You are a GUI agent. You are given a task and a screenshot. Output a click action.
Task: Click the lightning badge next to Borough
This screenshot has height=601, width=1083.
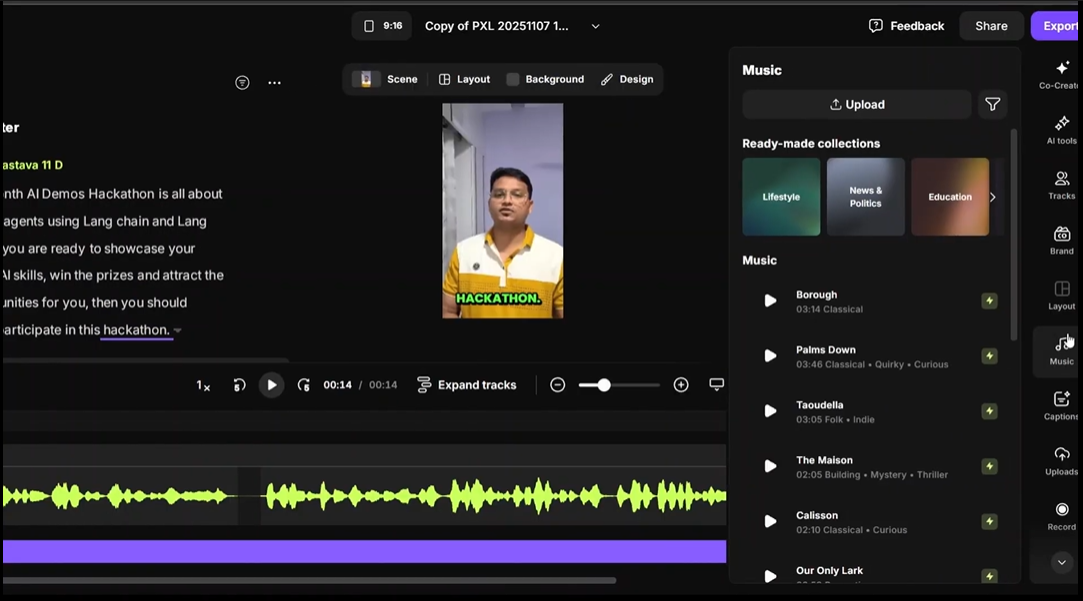pos(989,300)
